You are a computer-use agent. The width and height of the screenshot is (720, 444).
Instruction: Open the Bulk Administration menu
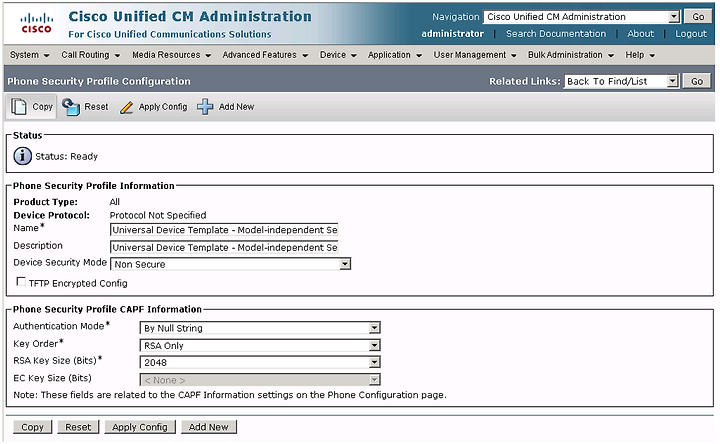pos(570,55)
